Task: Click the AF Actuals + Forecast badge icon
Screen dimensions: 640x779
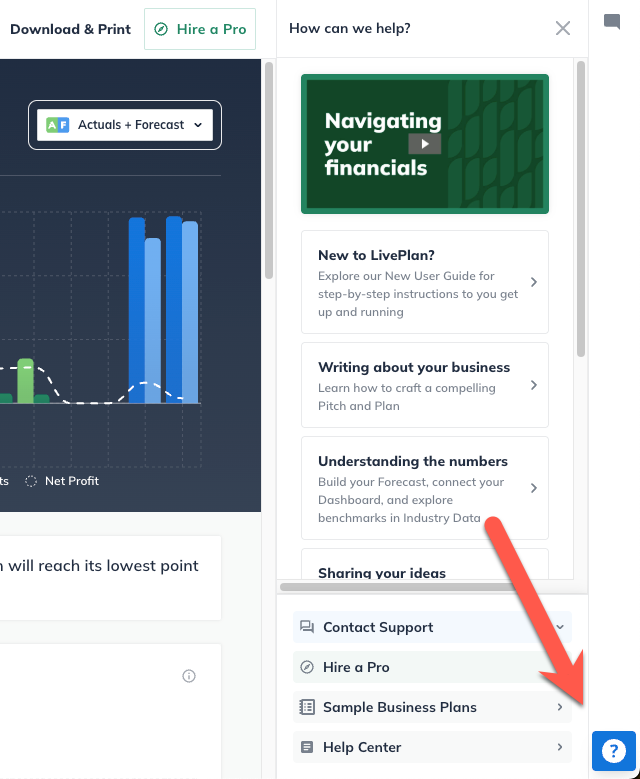Action: (x=58, y=125)
